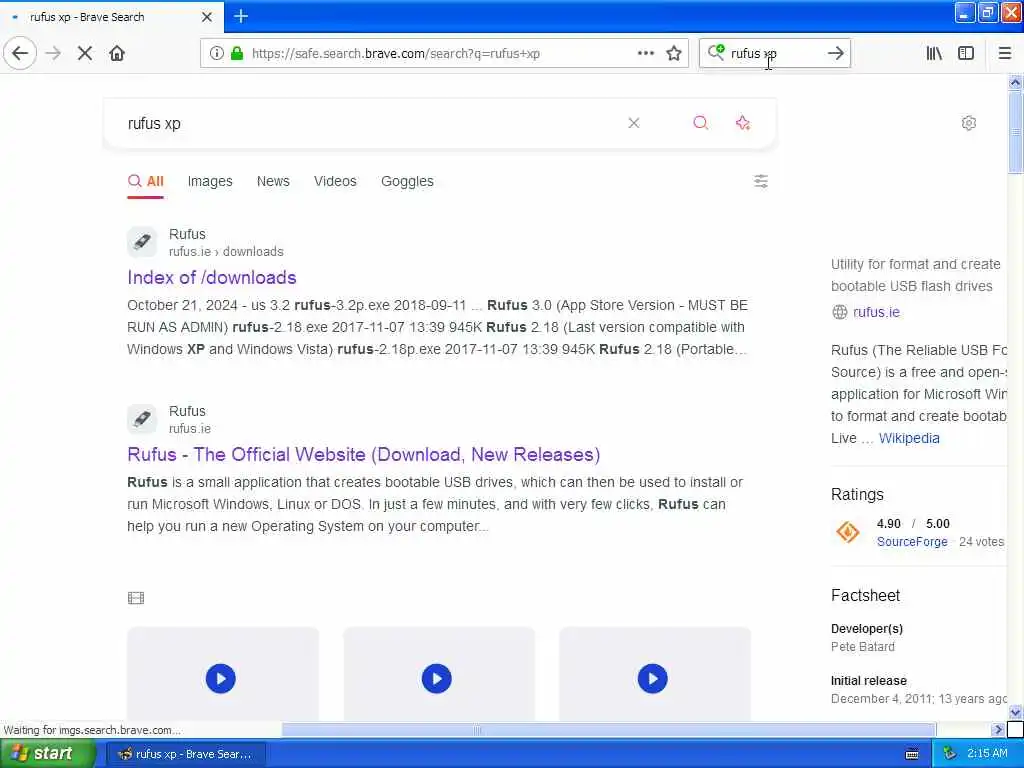Select the 'rufus xp - Brave Search' browser tab
This screenshot has height=768, width=1024.
tap(112, 17)
